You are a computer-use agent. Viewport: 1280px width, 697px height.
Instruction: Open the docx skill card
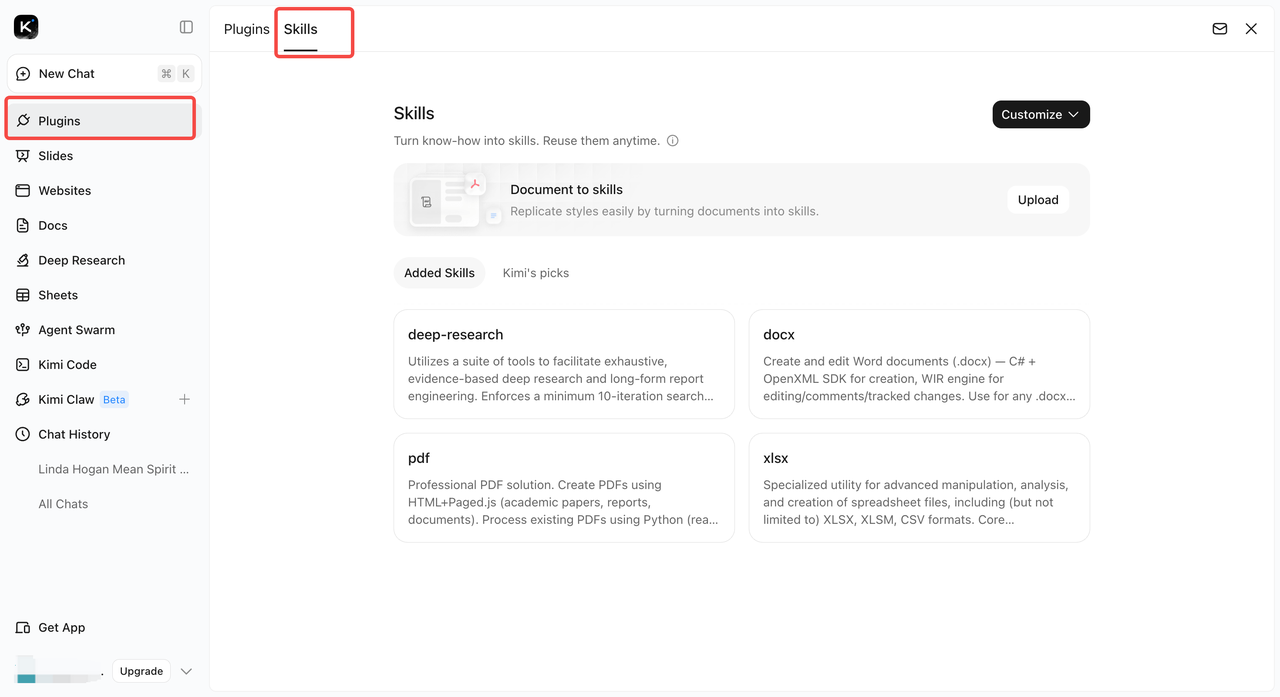tap(919, 364)
